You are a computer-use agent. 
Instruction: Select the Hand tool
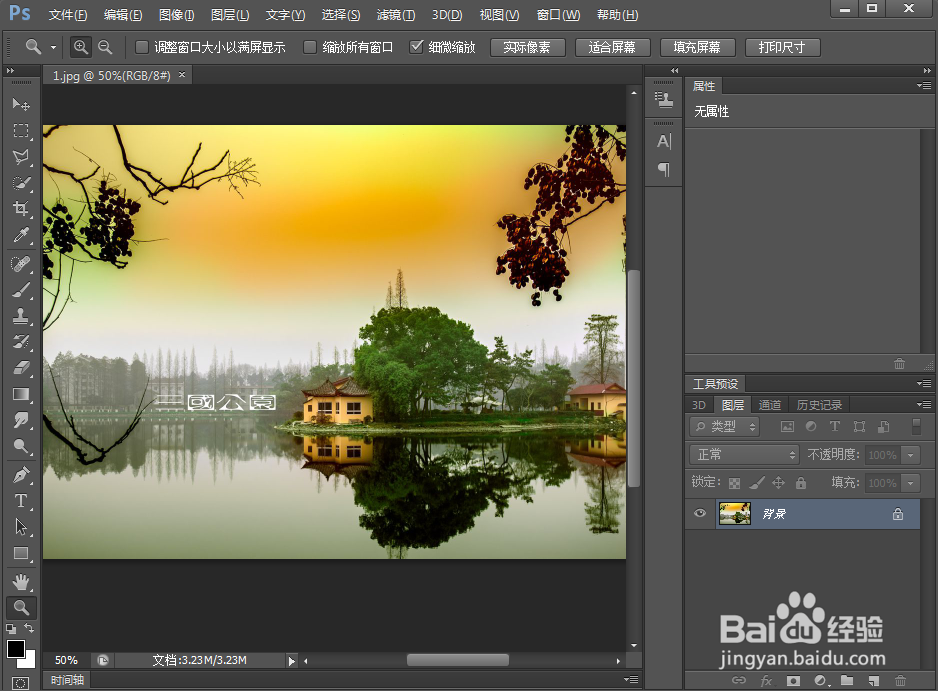pyautogui.click(x=21, y=582)
